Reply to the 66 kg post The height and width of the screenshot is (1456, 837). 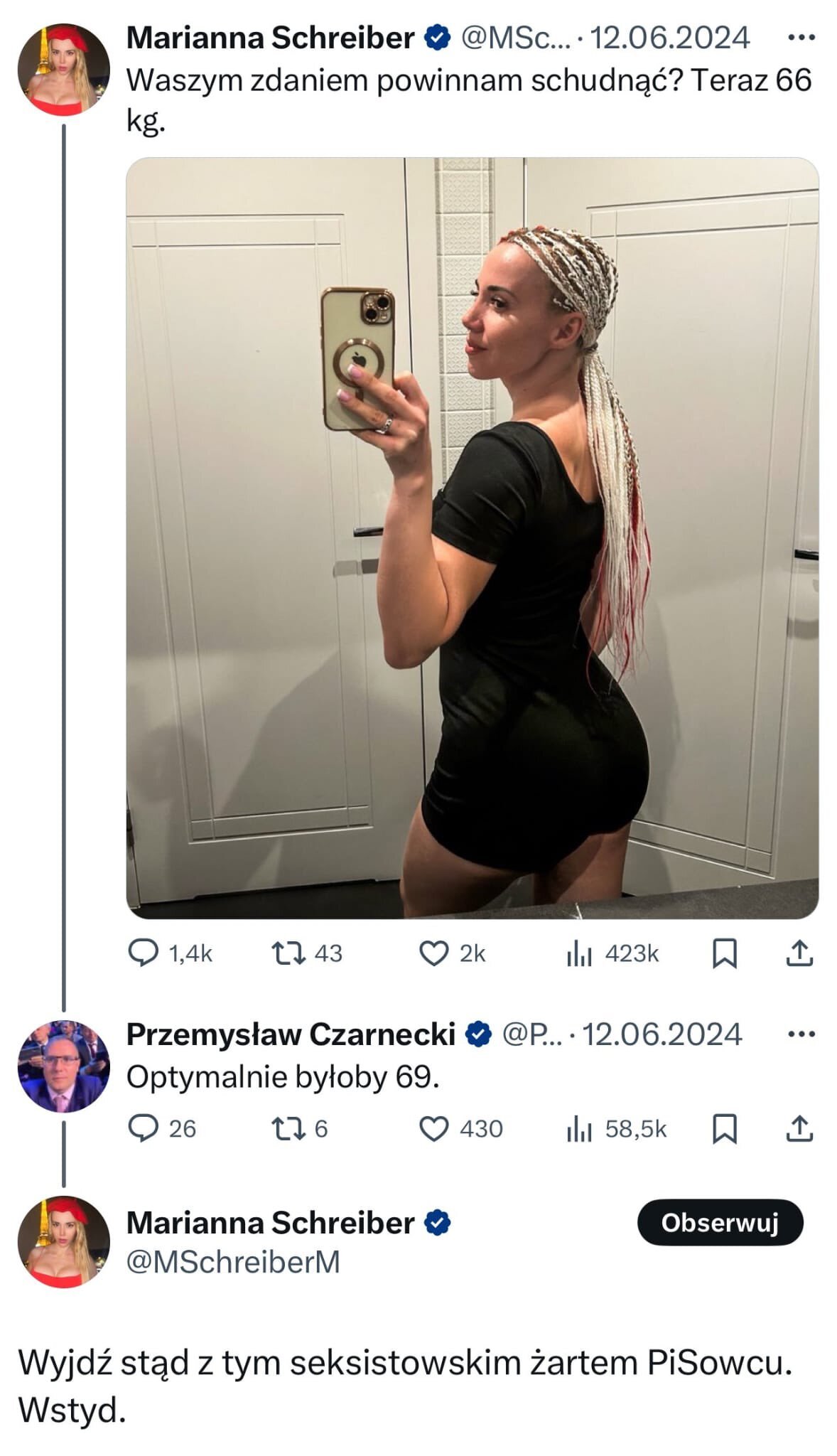click(143, 953)
